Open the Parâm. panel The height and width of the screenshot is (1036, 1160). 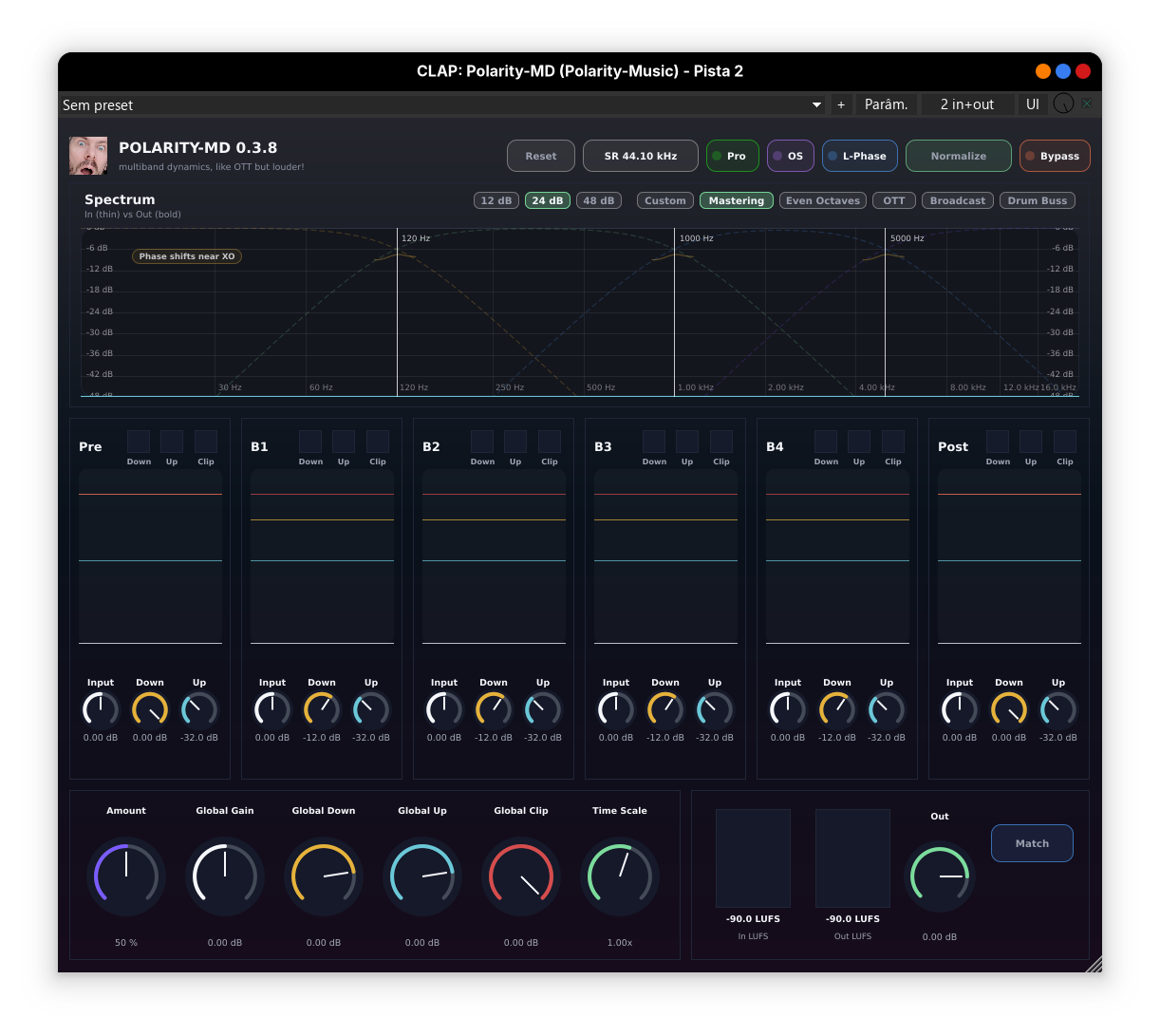(x=886, y=104)
